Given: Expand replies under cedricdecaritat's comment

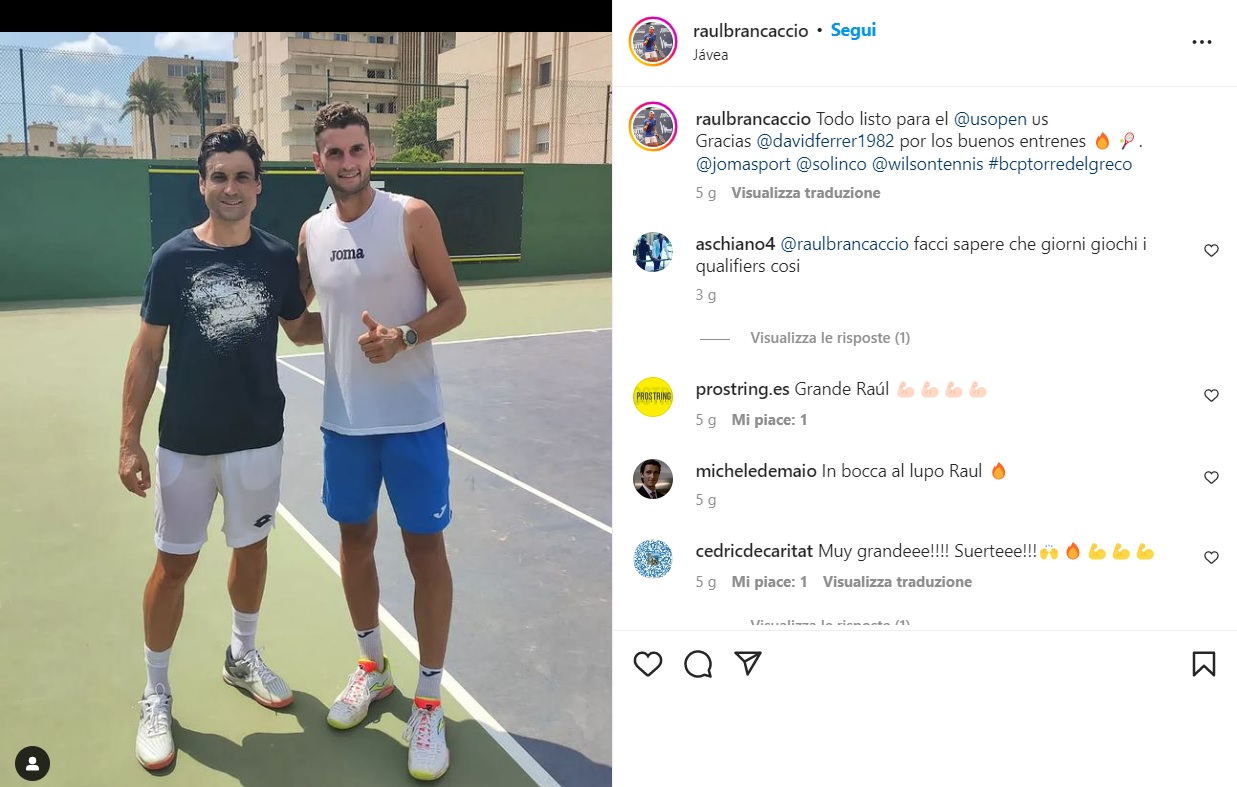Looking at the screenshot, I should [x=830, y=624].
